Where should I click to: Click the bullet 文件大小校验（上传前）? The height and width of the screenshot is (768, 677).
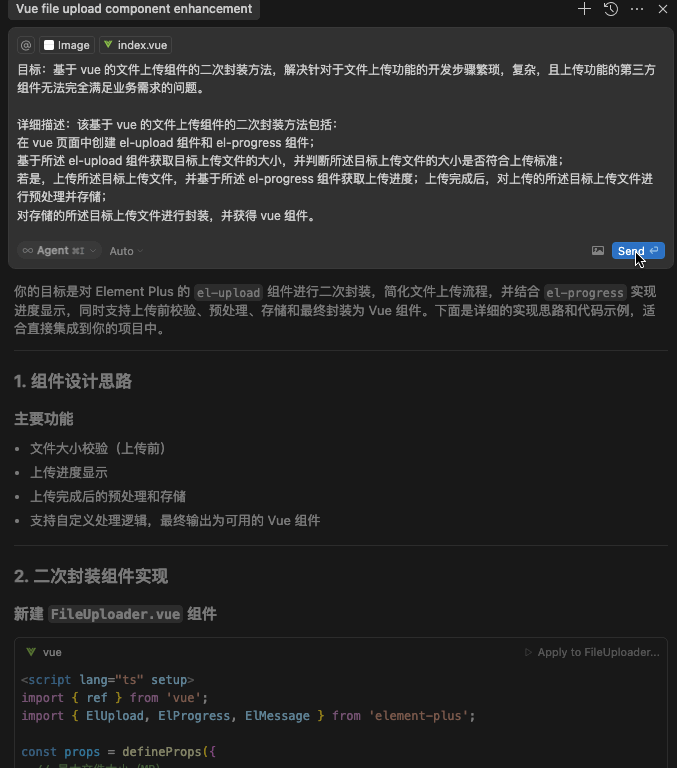coord(100,448)
